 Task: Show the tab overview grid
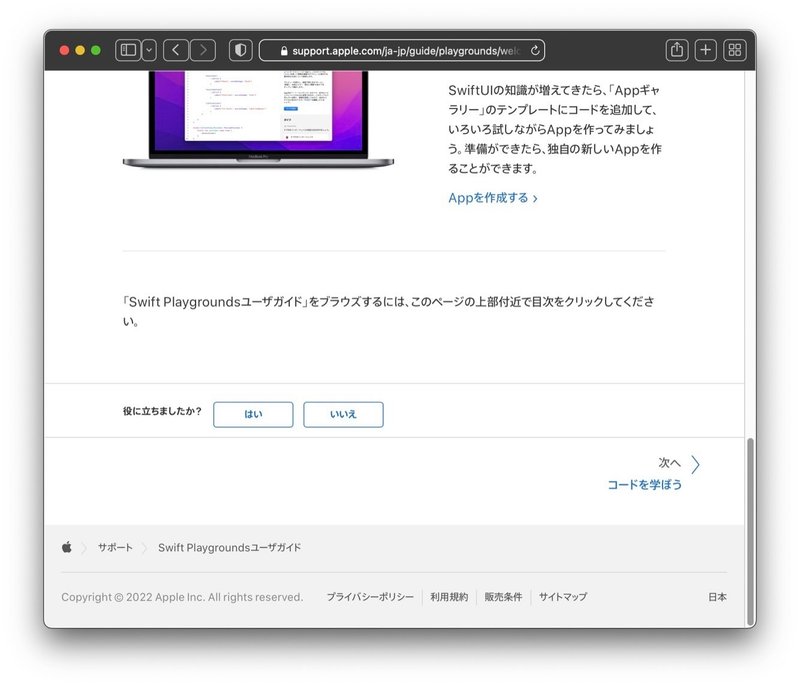point(735,50)
